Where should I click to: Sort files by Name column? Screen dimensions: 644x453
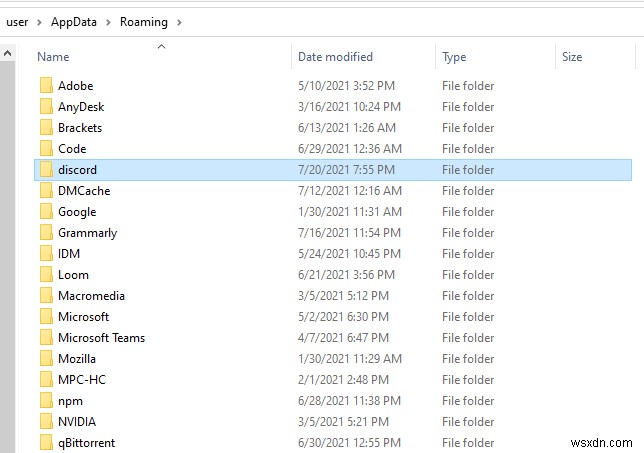tap(53, 57)
